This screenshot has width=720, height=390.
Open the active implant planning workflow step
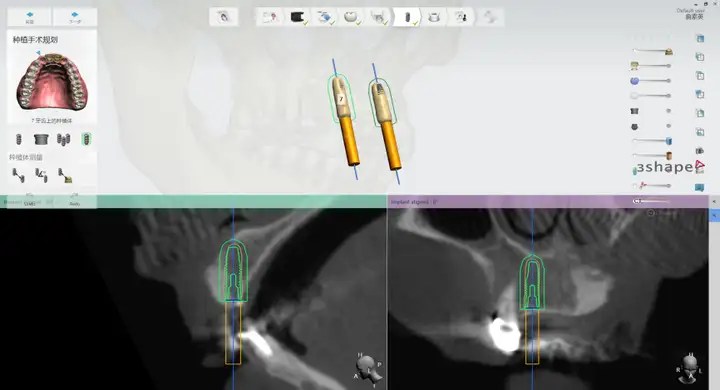pos(406,17)
